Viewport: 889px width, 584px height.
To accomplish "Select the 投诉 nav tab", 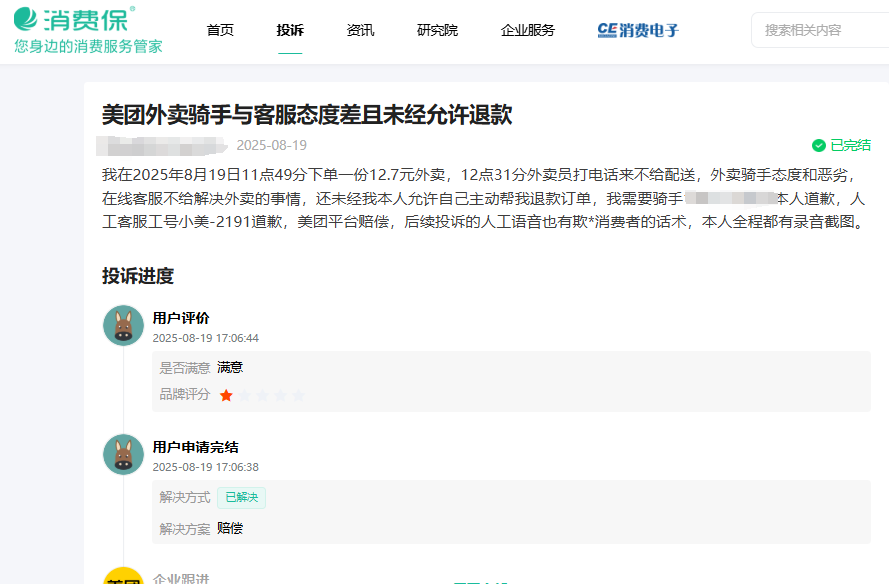I will pyautogui.click(x=290, y=30).
